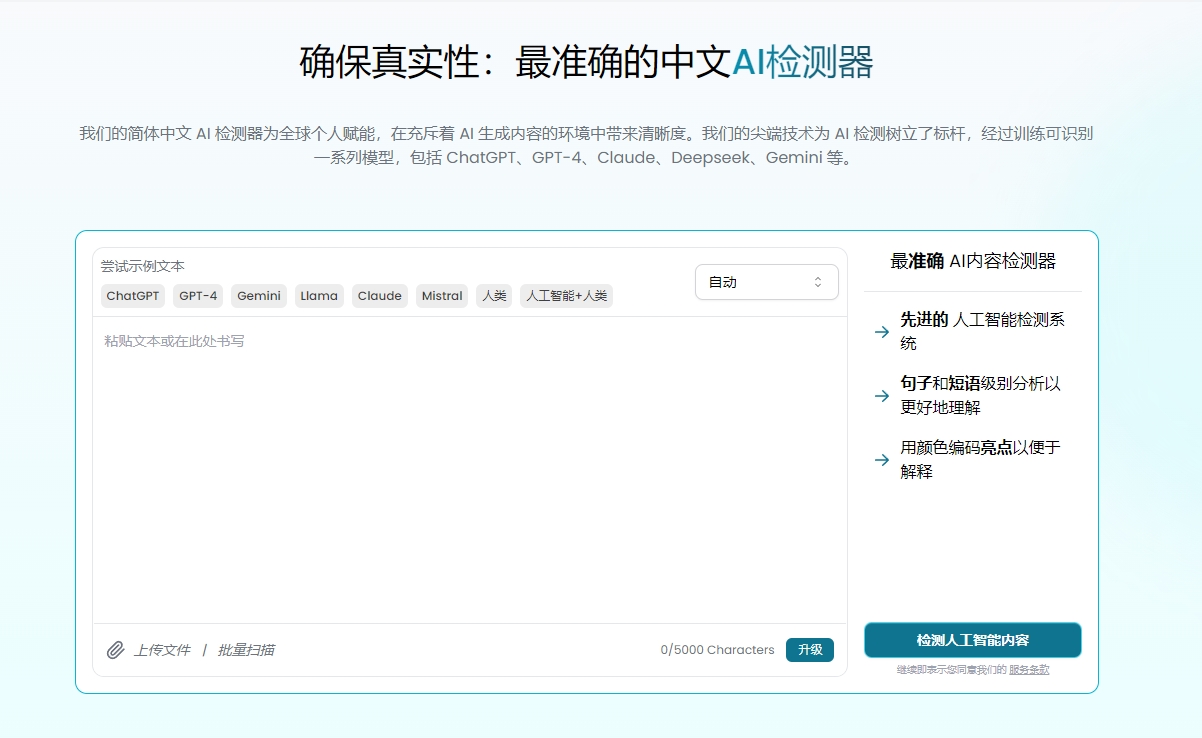Choose the 人工智能+人类 sample chip

pos(566,296)
